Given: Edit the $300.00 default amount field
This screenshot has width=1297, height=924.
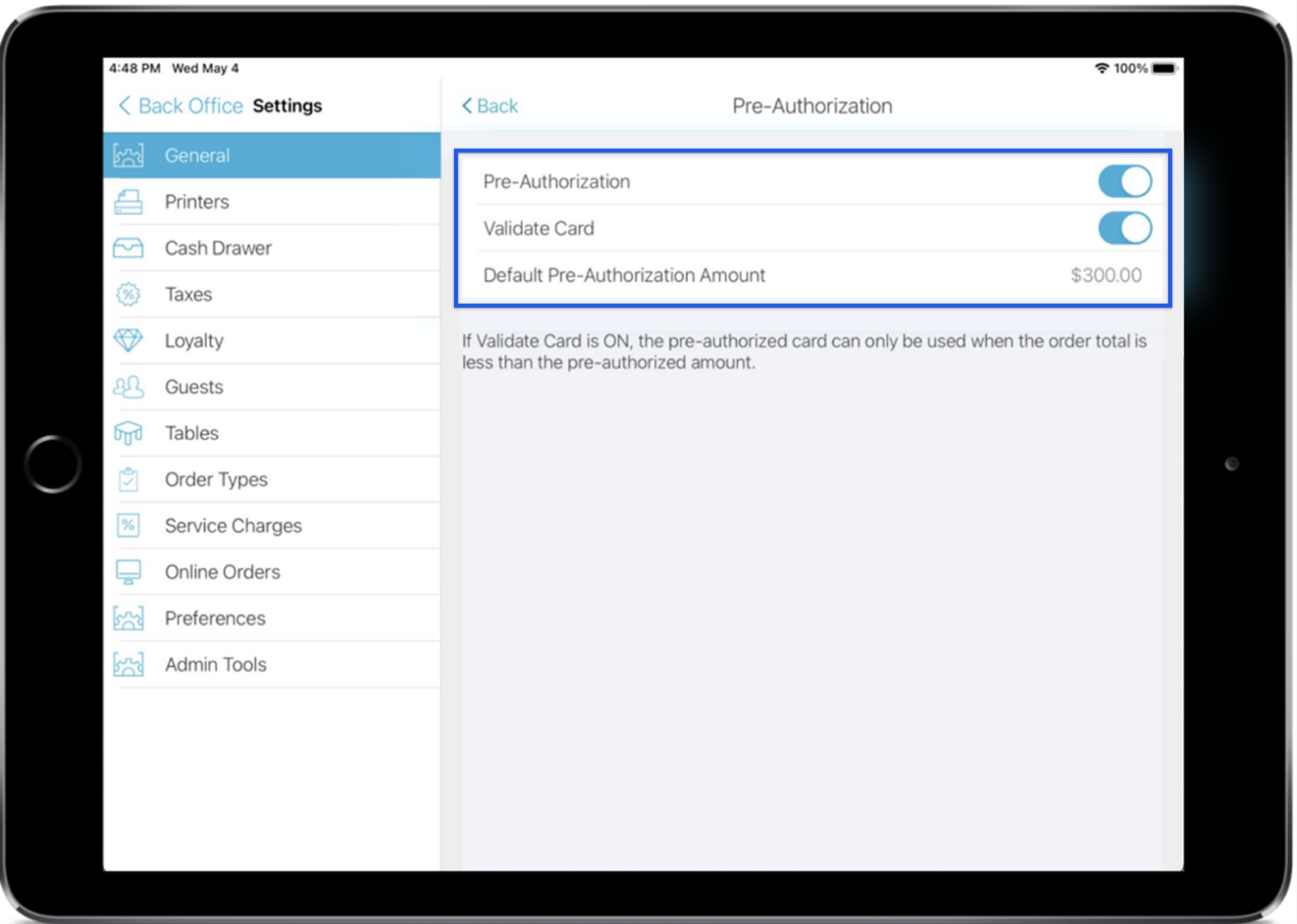Looking at the screenshot, I should [1105, 275].
